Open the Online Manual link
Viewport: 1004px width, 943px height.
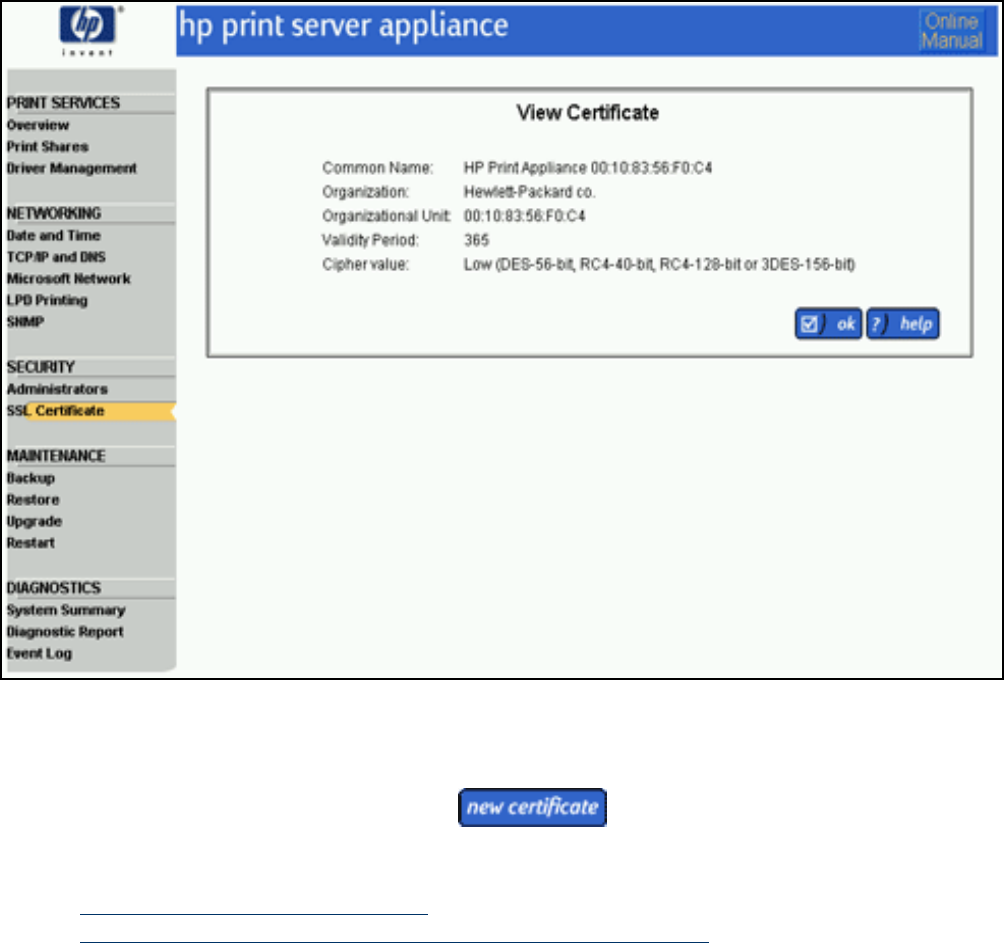[951, 31]
